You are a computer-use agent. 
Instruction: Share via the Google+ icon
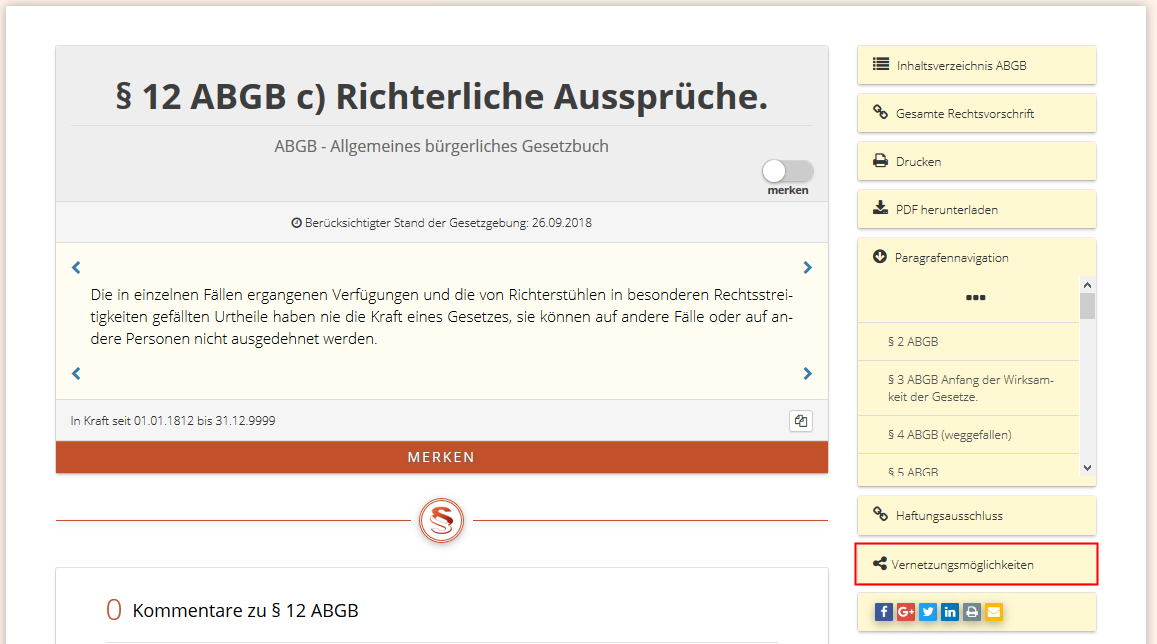[906, 612]
